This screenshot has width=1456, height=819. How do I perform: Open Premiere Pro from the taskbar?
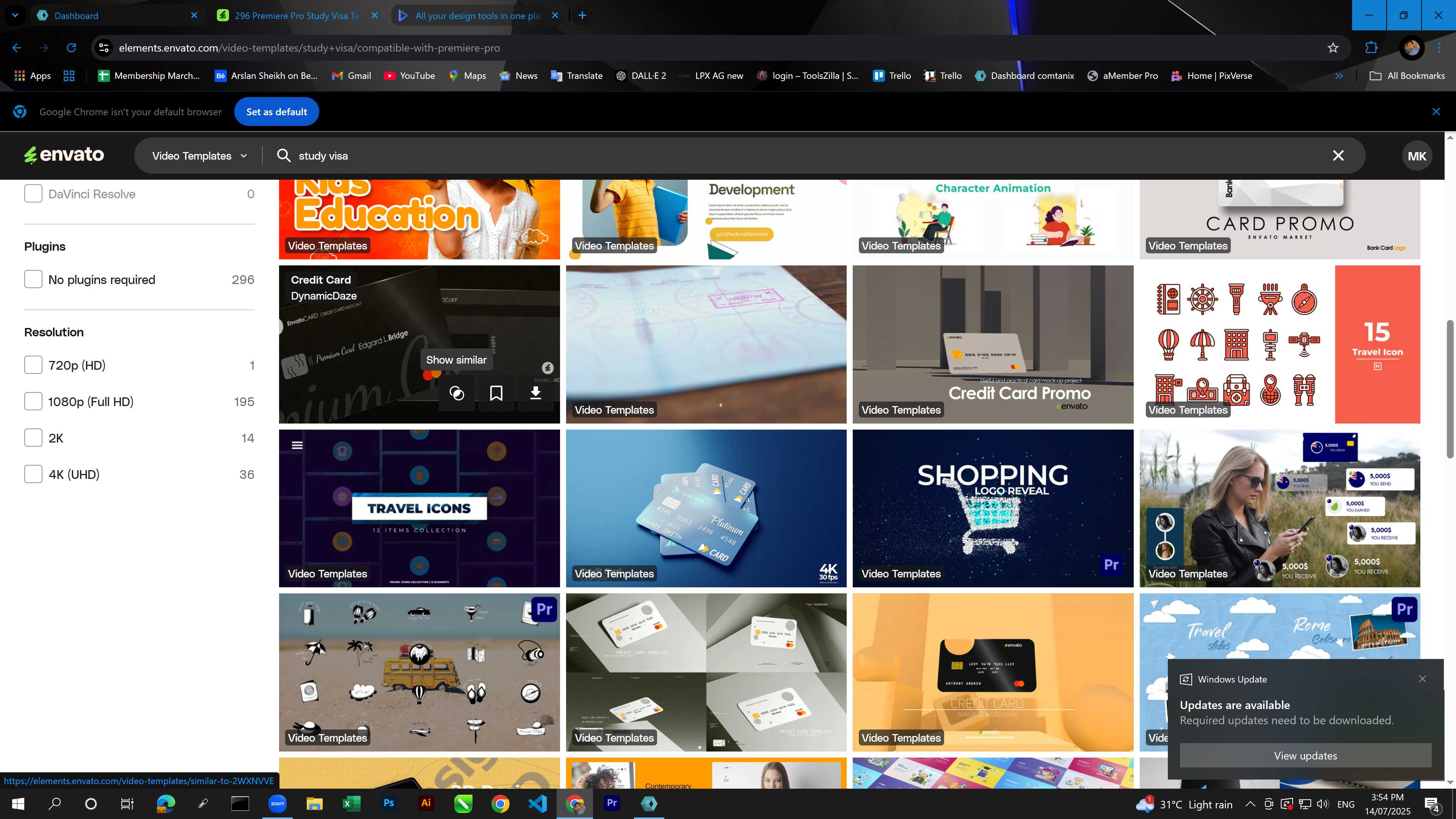(612, 803)
